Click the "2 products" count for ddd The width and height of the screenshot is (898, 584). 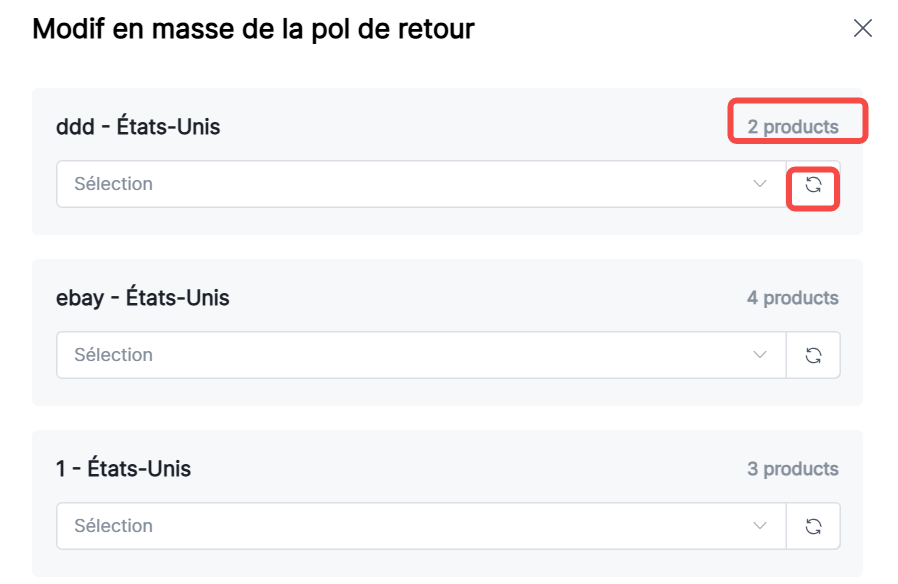tap(793, 127)
